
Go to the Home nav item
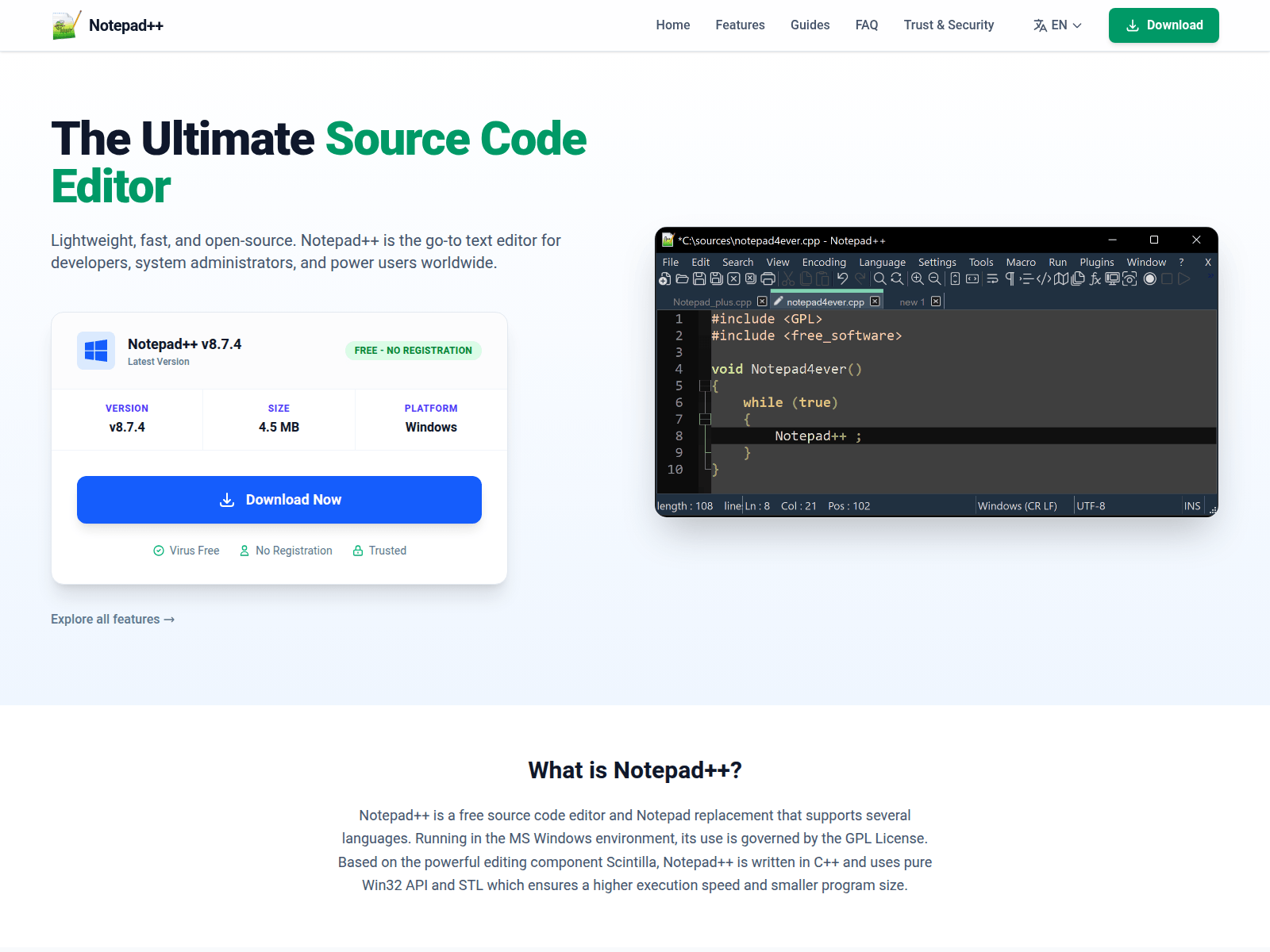pos(673,25)
